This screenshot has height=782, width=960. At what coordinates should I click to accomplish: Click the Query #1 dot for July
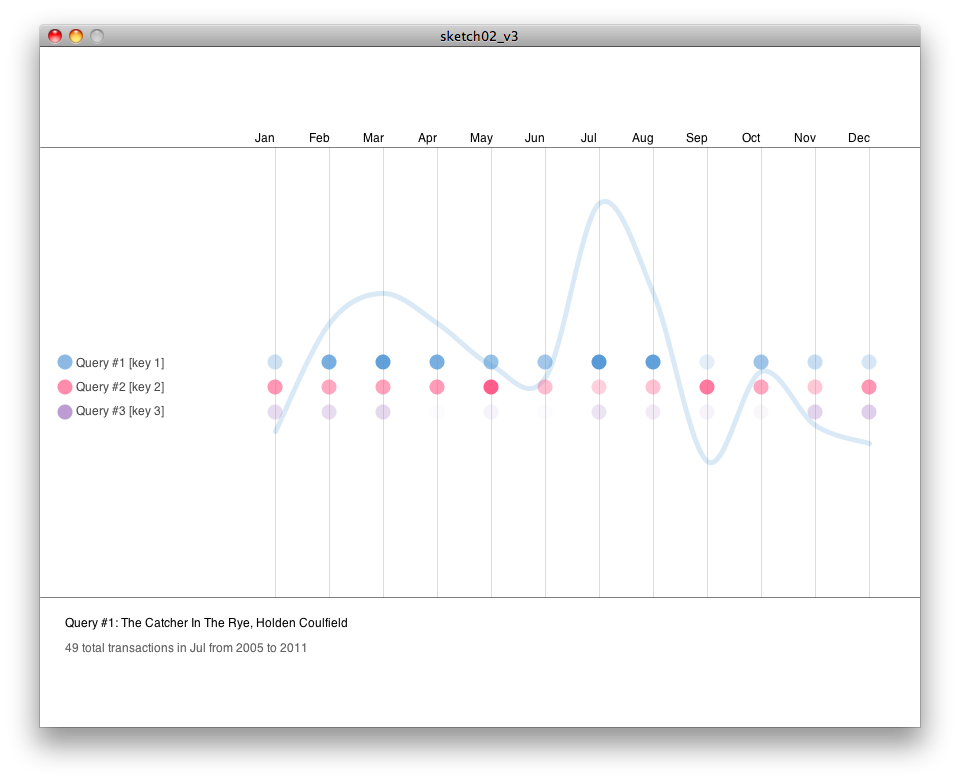[599, 362]
